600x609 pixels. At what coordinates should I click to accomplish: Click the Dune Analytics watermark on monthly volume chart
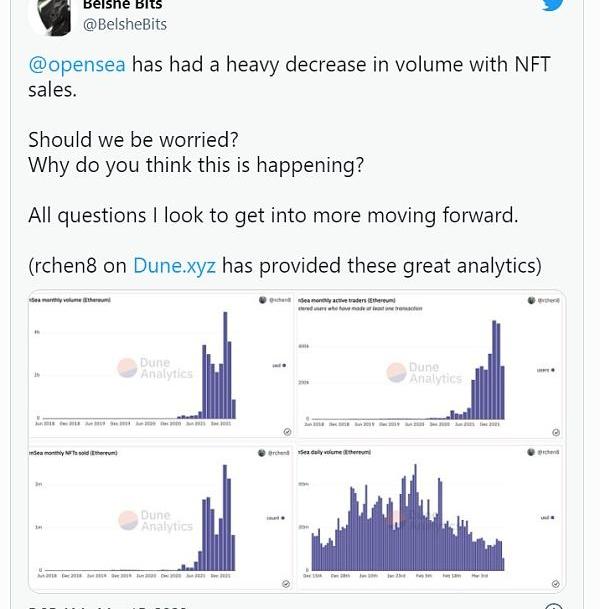tap(155, 368)
